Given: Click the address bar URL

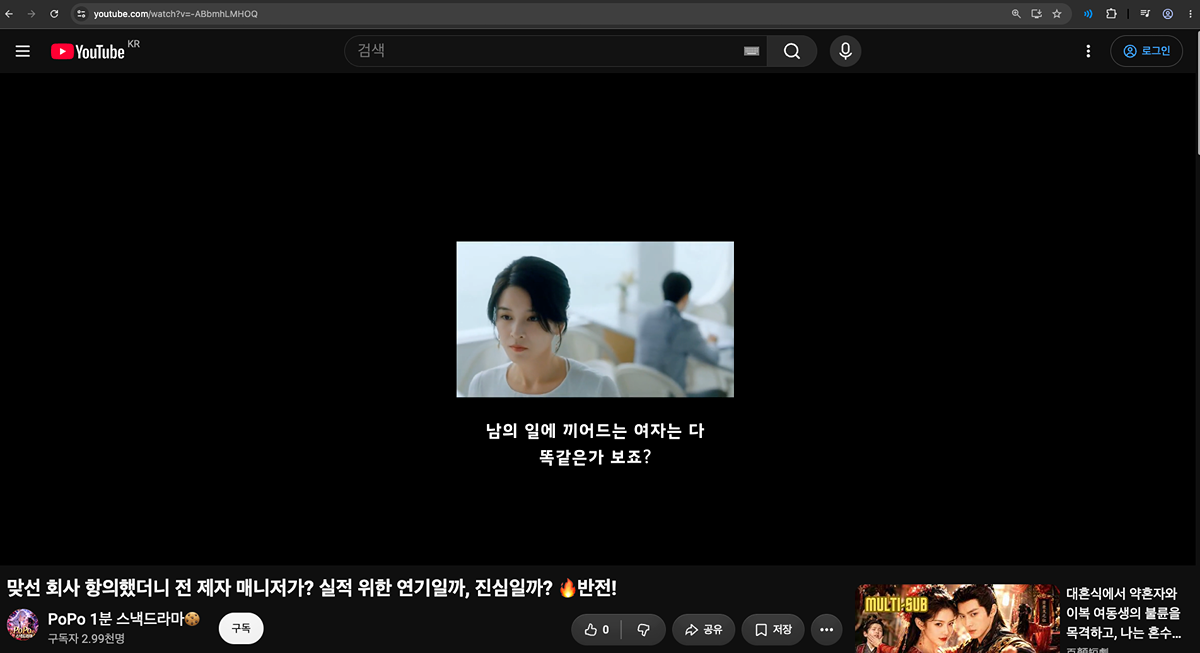Looking at the screenshot, I should [175, 14].
